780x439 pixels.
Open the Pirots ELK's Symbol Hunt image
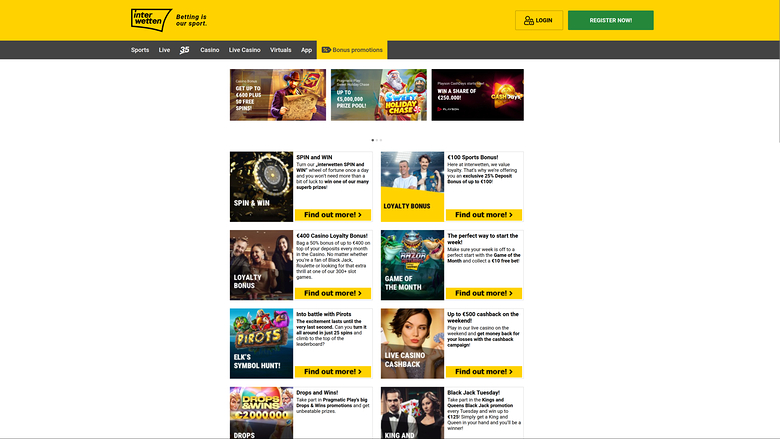[x=261, y=344]
